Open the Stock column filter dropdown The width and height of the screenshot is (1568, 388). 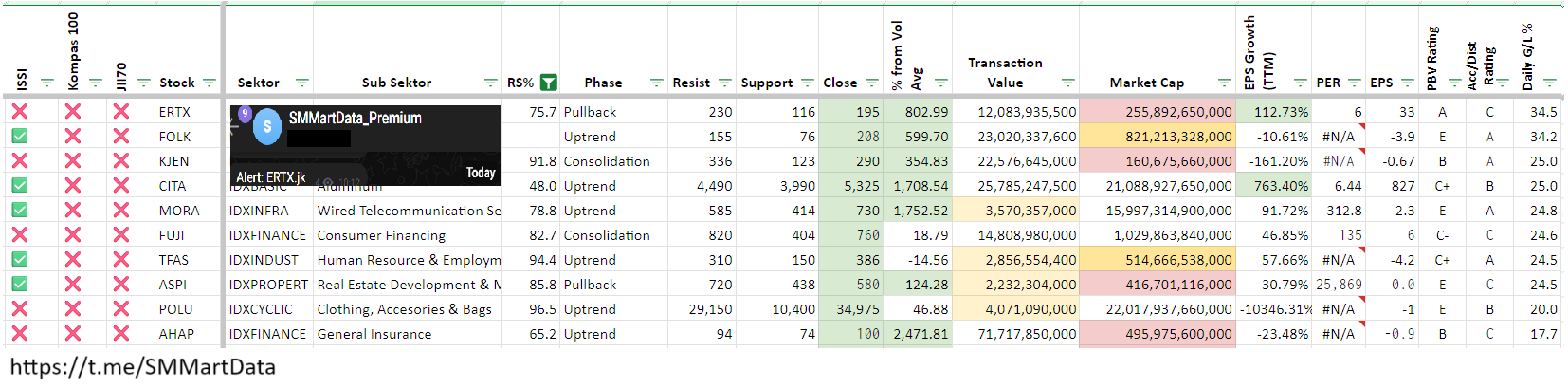210,83
